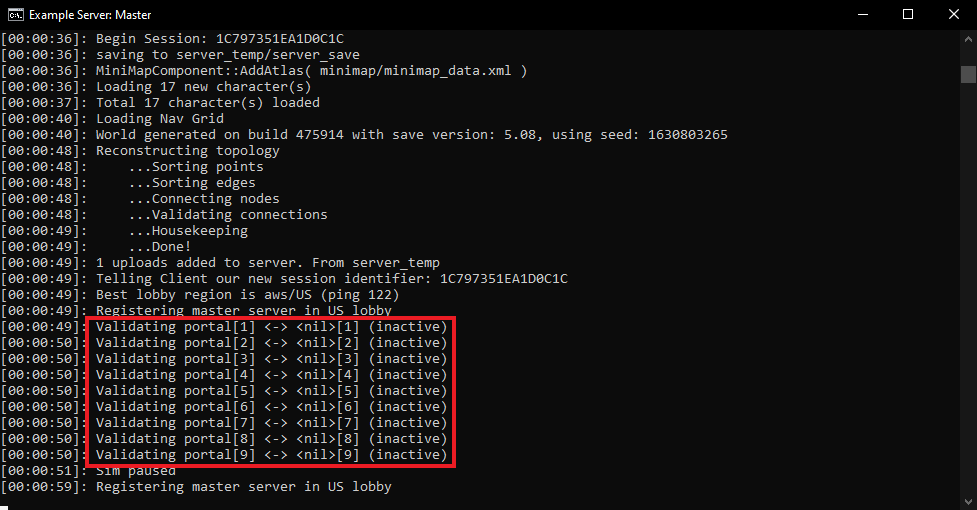
Task: Click the "...Housekeeping" log line
Action: click(x=187, y=231)
